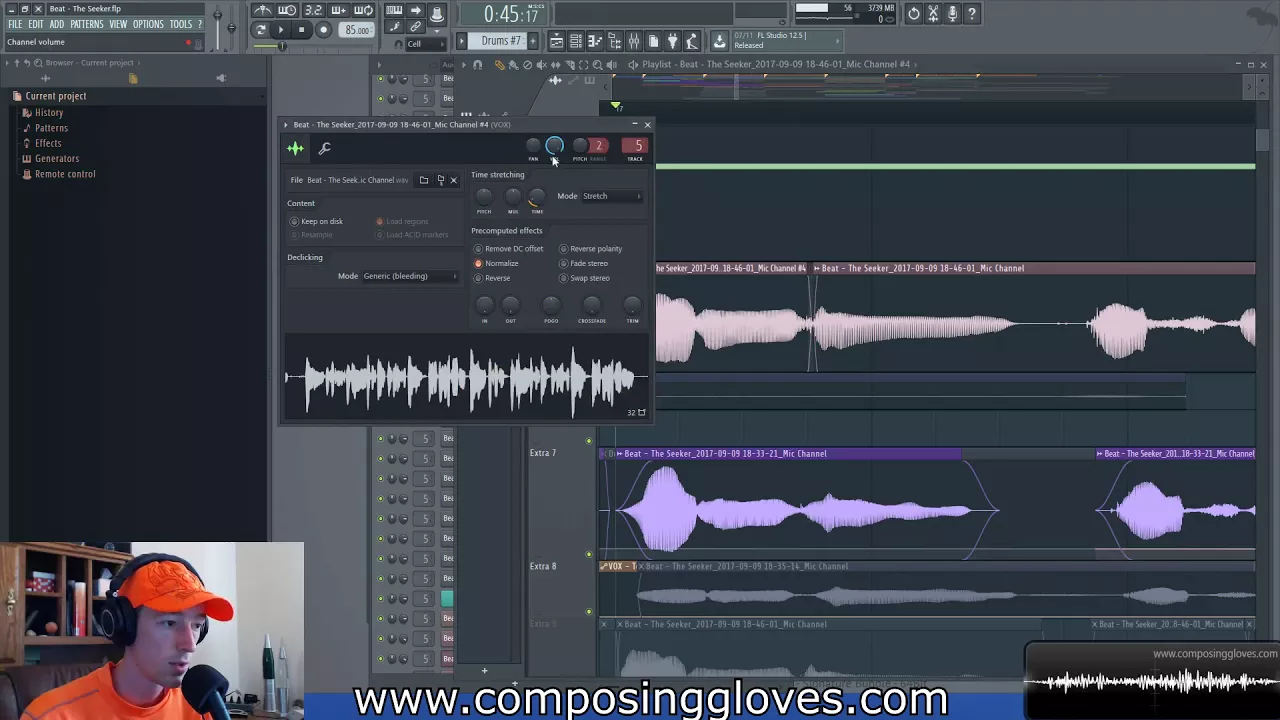1280x720 pixels.
Task: Select the delete tool in playlist toolbar
Action: [527, 64]
